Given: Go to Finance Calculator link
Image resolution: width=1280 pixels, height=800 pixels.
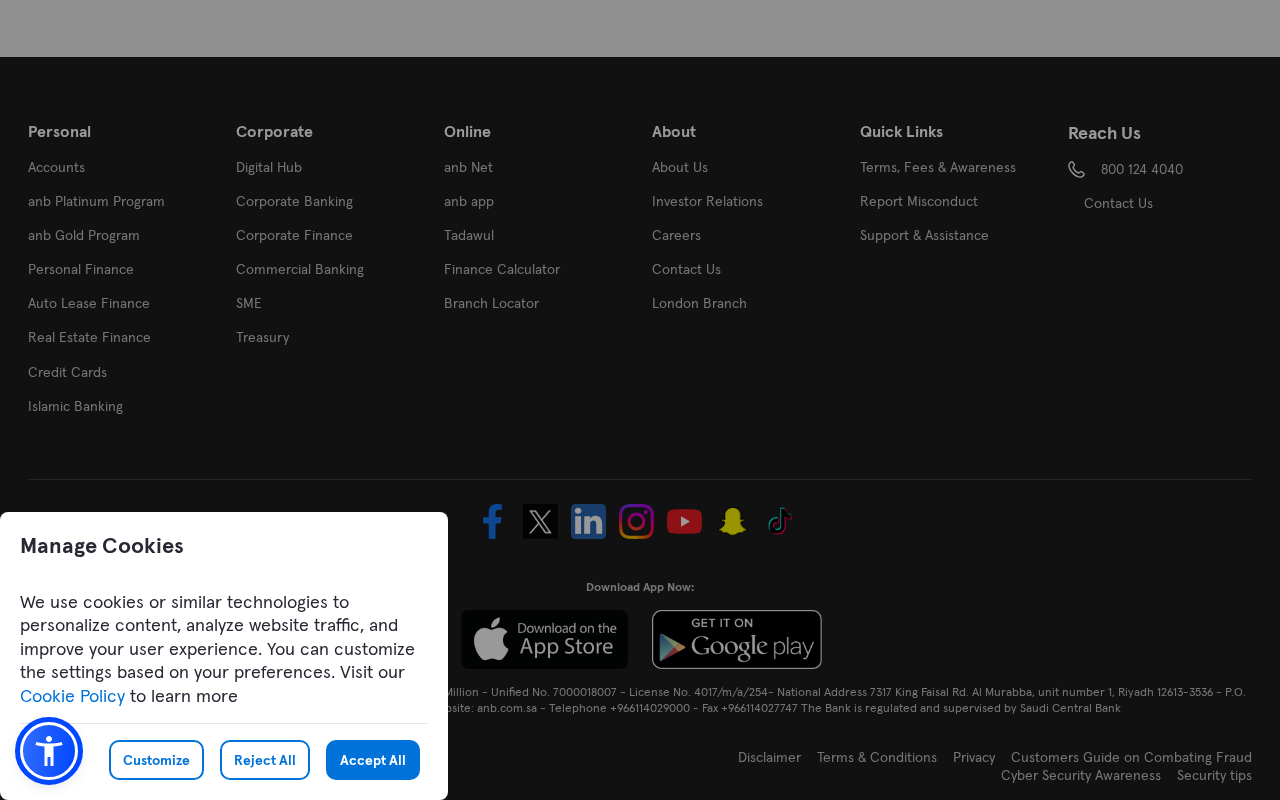Looking at the screenshot, I should pyautogui.click(x=502, y=270).
